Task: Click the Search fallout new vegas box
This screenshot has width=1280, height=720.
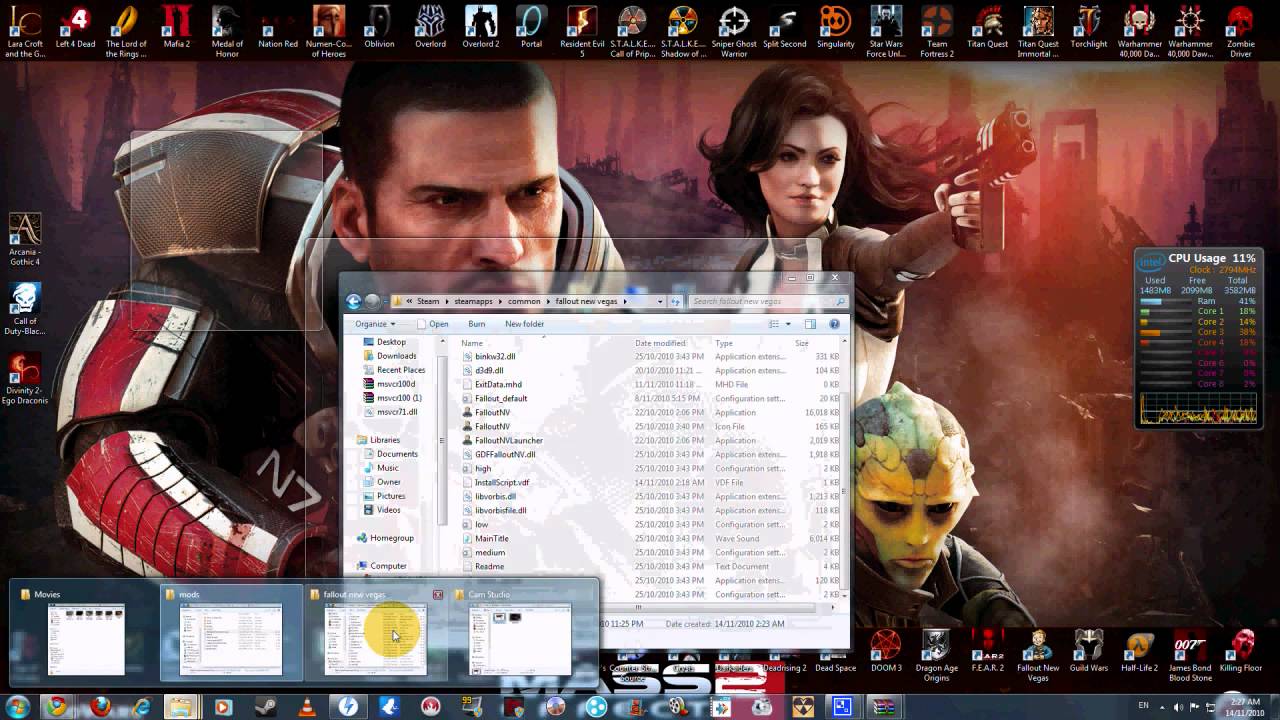Action: coord(767,301)
